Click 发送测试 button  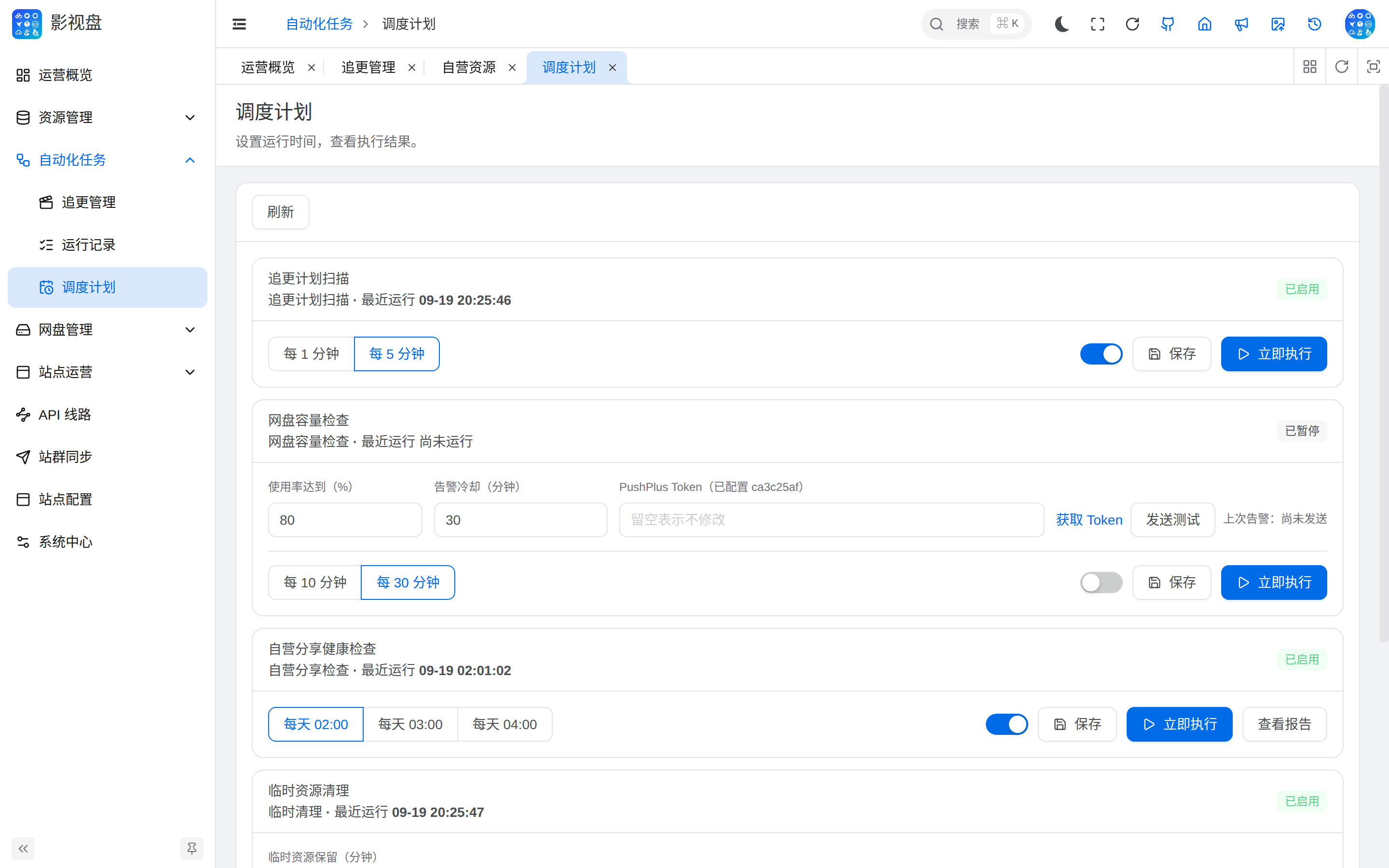[1172, 519]
